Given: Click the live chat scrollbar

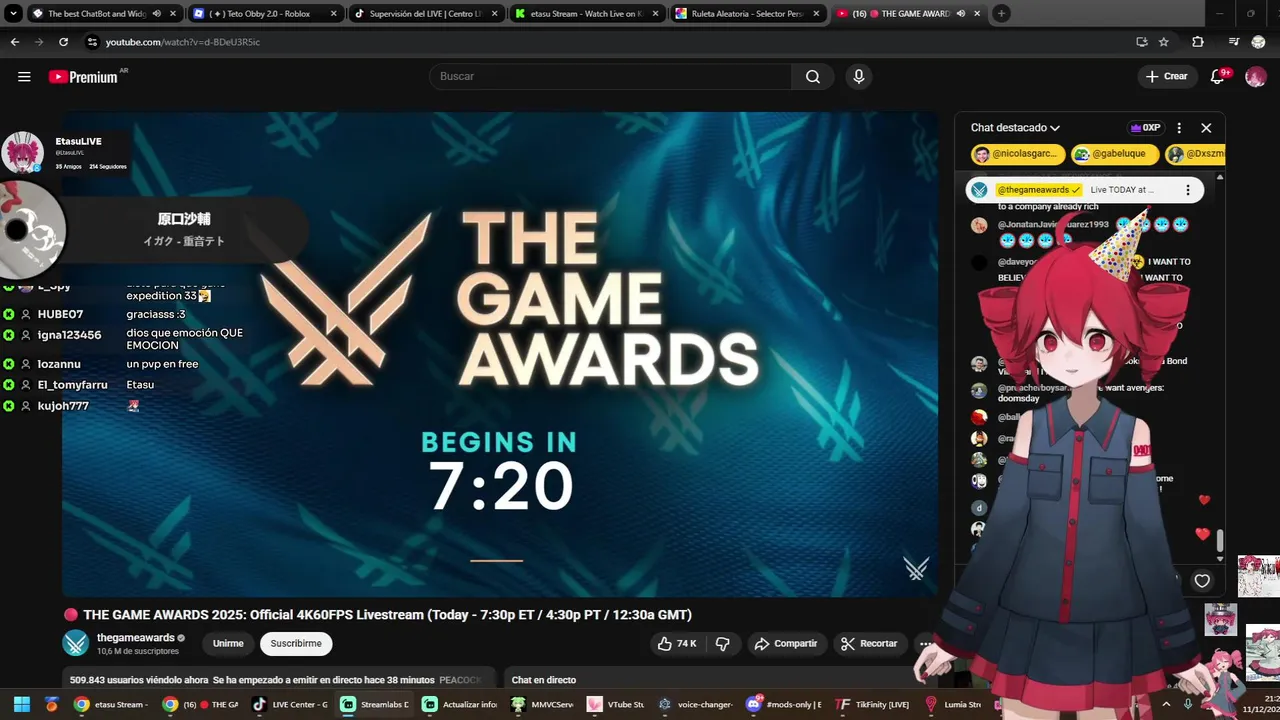Looking at the screenshot, I should coord(1220,541).
